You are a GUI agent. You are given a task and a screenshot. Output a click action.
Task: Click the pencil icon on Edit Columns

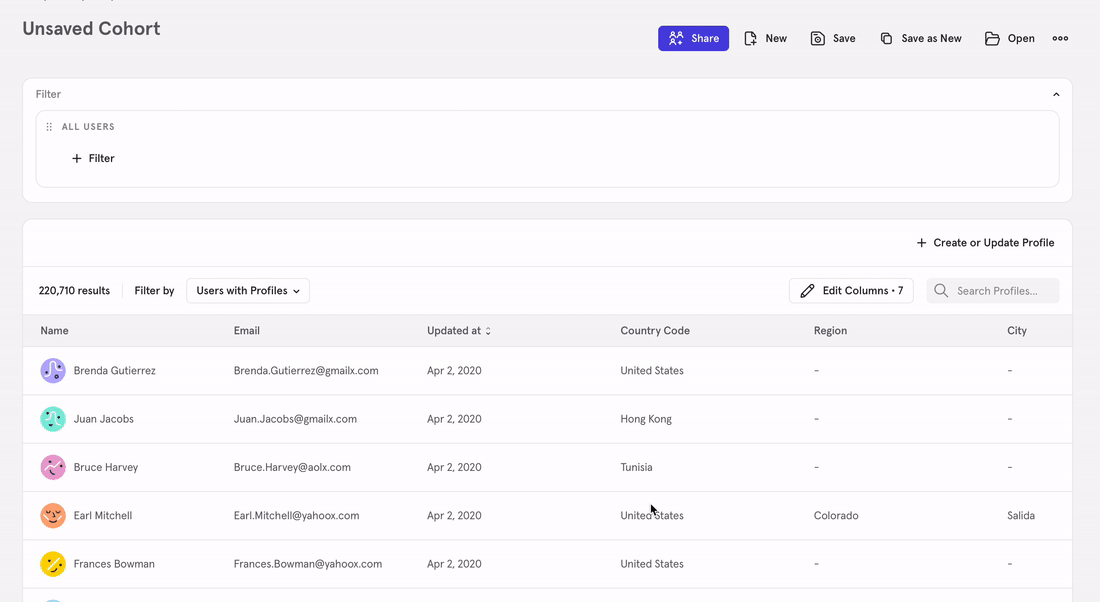(808, 290)
